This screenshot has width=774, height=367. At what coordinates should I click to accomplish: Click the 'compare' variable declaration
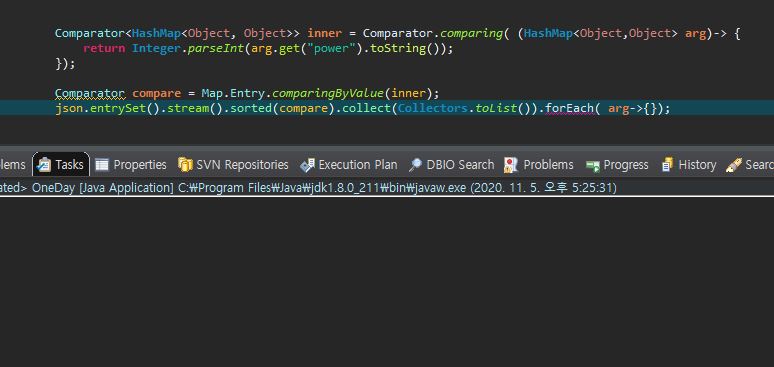point(156,93)
